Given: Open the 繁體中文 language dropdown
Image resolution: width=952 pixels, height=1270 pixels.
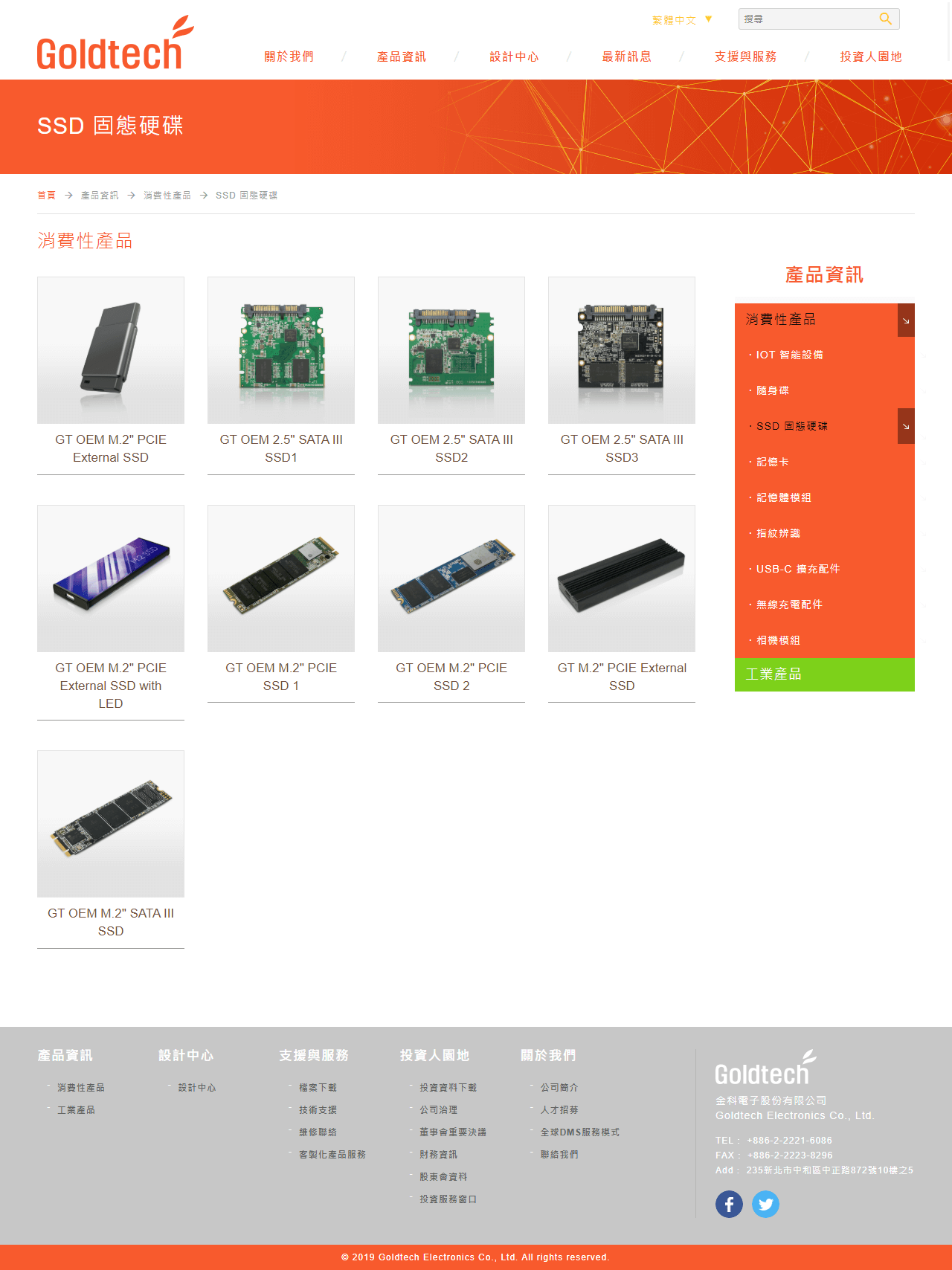Looking at the screenshot, I should (682, 20).
